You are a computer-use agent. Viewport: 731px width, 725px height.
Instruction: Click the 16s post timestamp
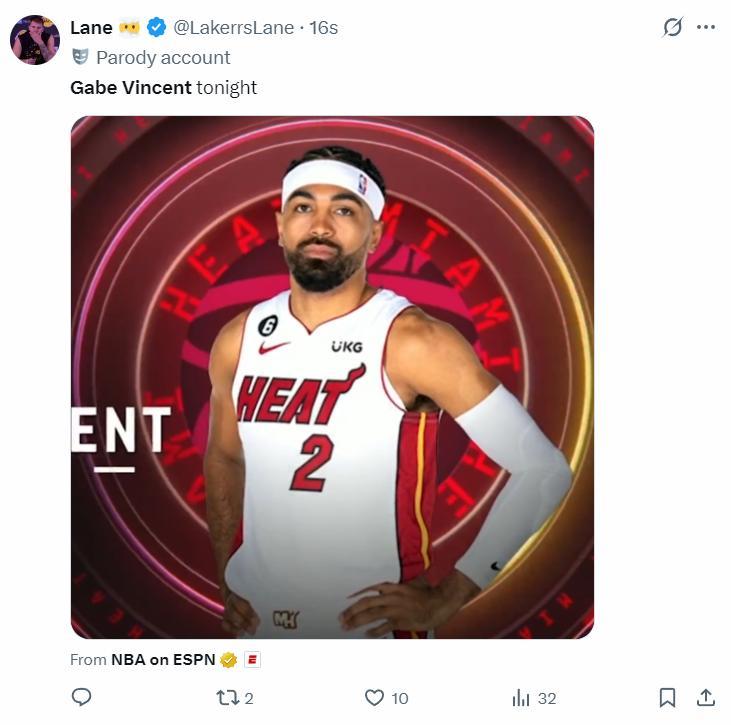(x=324, y=28)
